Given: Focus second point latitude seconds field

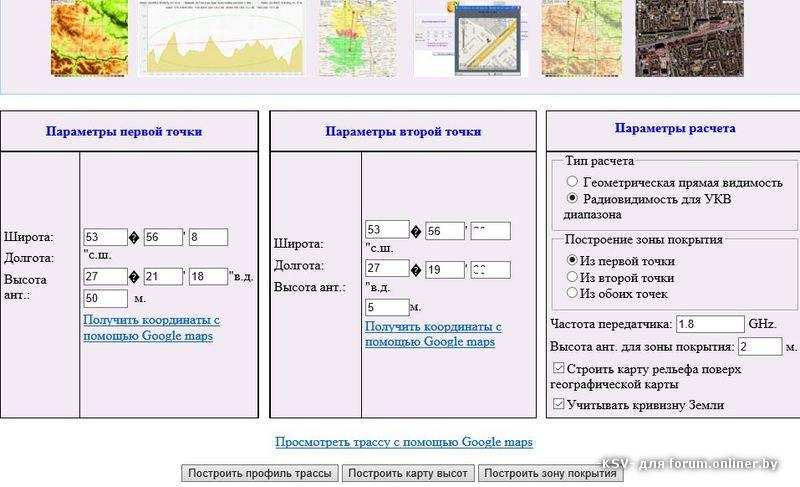Looking at the screenshot, I should (490, 231).
